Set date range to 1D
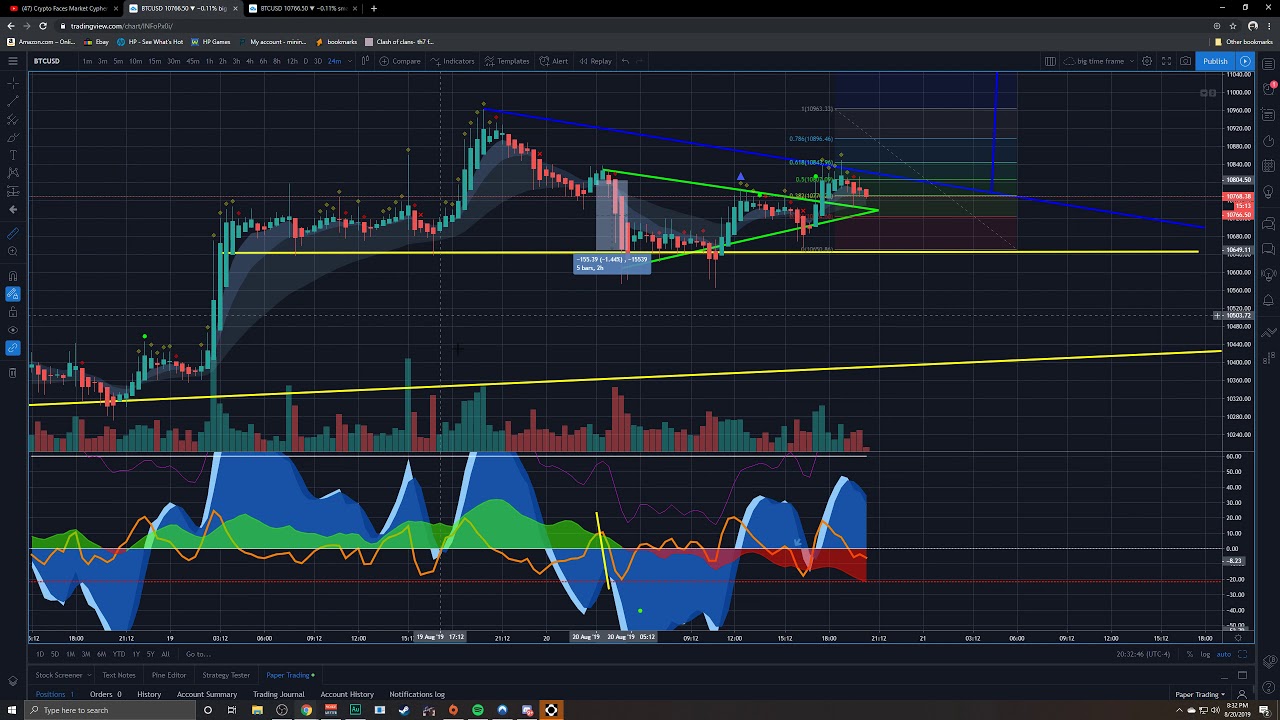1280x720 pixels. tap(40, 654)
